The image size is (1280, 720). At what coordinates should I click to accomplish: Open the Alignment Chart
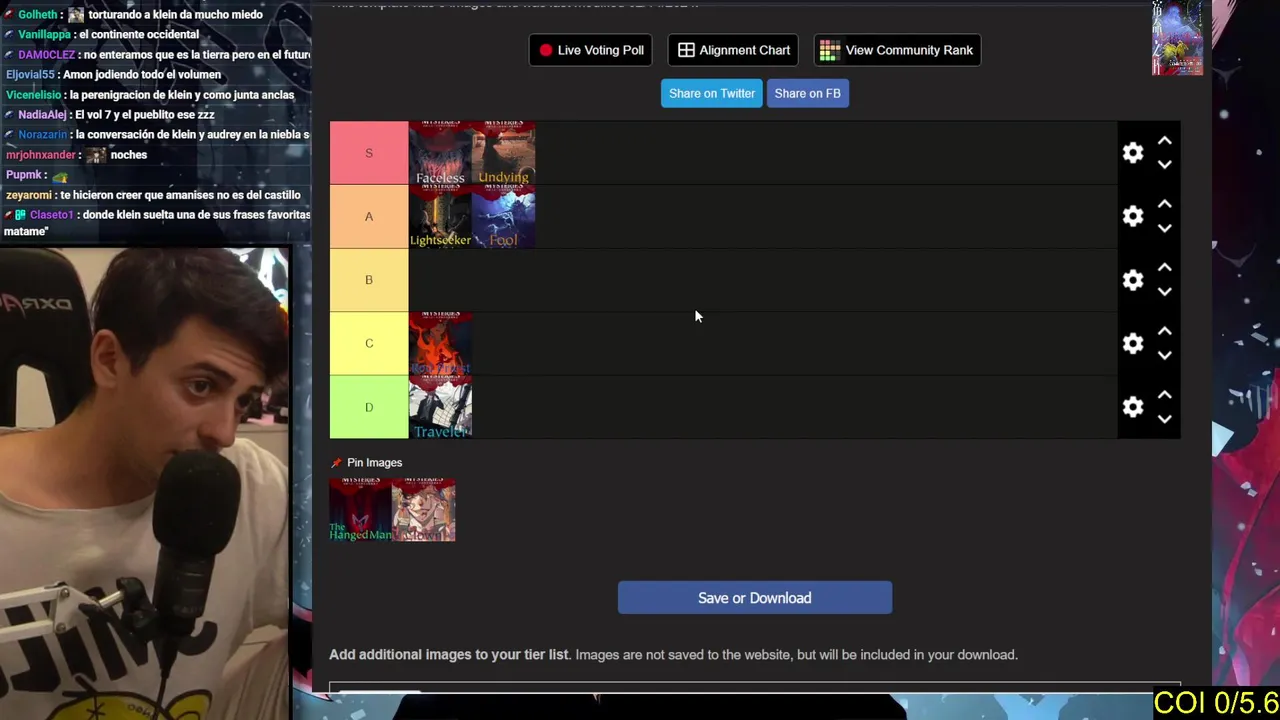(x=734, y=50)
